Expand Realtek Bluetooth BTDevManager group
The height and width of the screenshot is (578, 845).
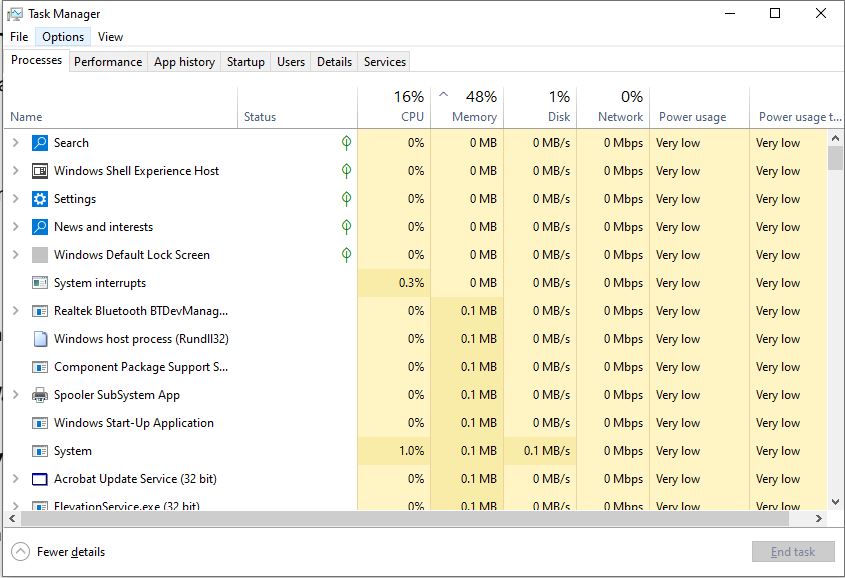pos(16,311)
